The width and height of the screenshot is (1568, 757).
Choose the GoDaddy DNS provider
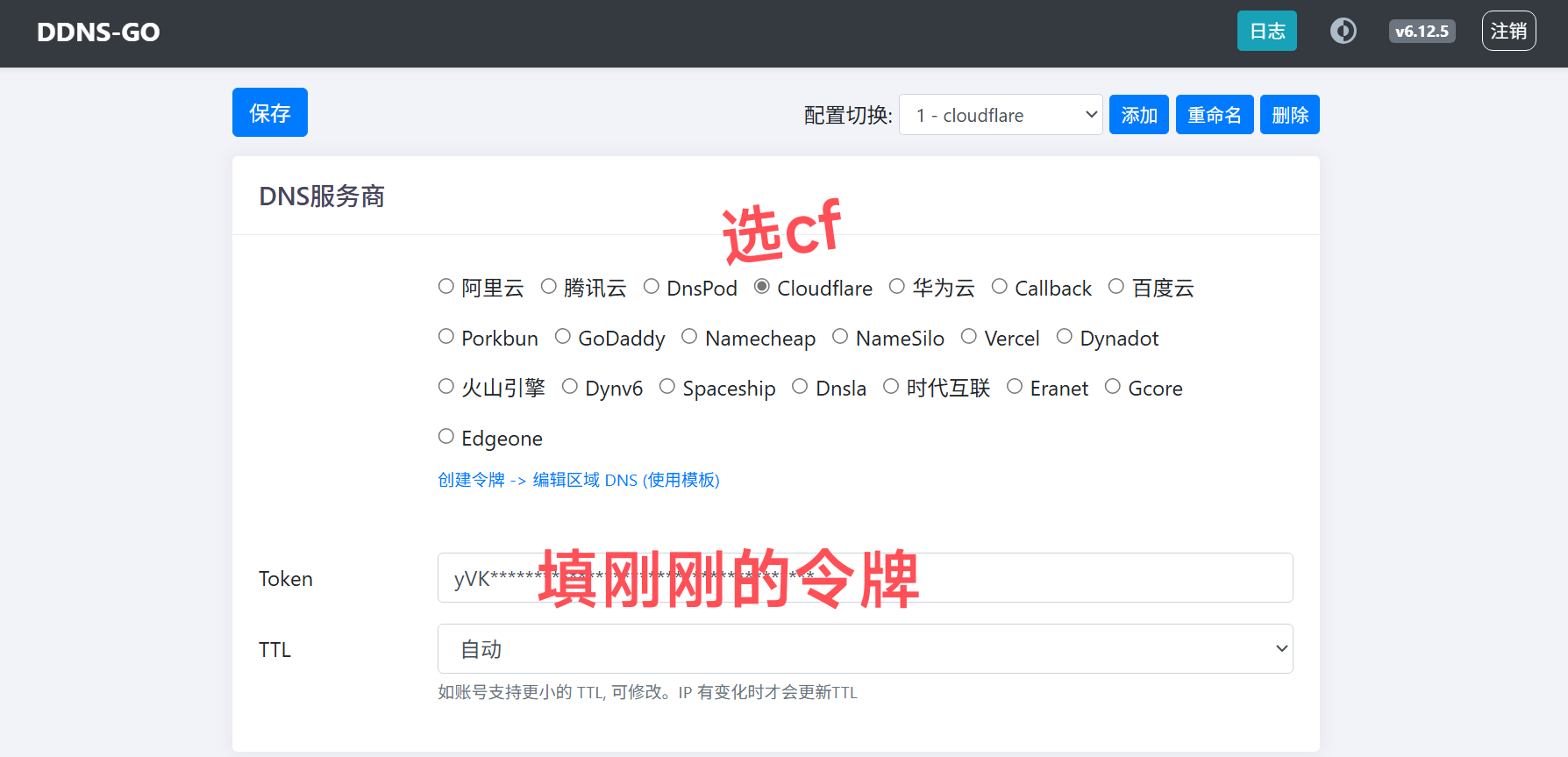tap(563, 337)
